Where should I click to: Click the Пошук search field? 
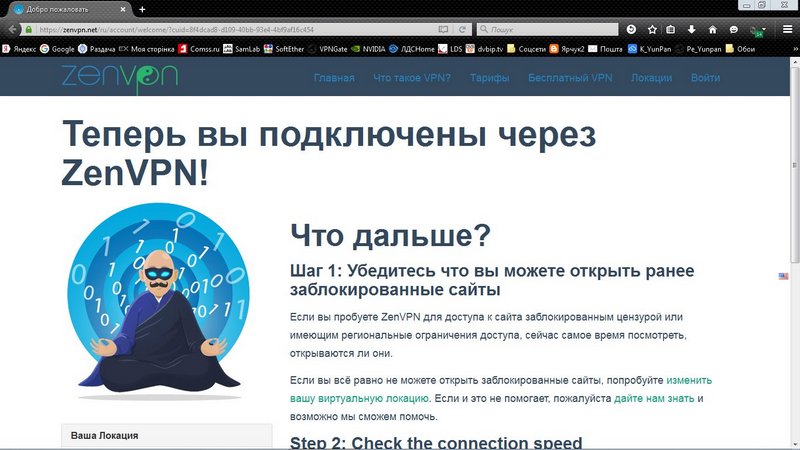(x=547, y=30)
